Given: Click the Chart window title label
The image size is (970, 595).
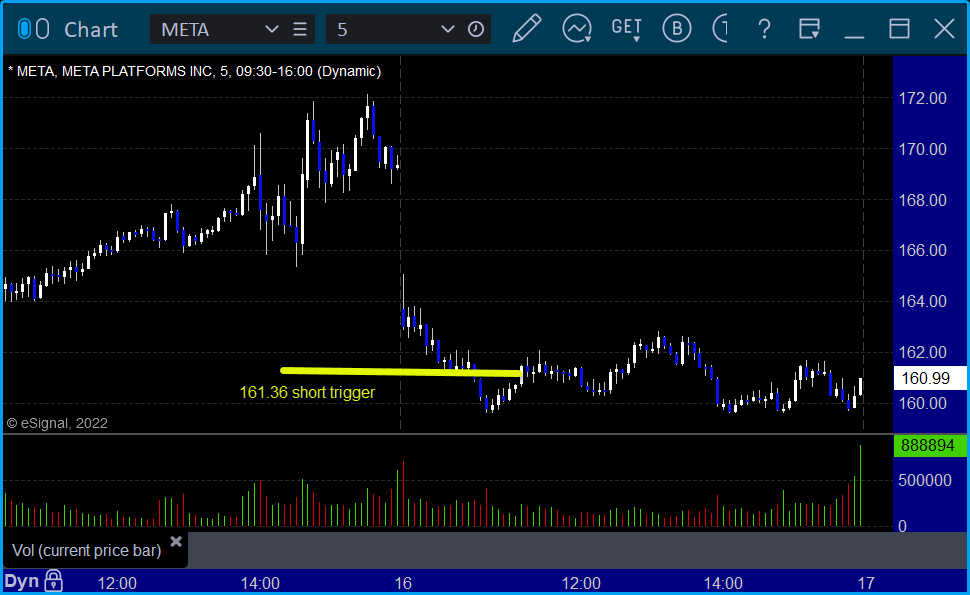Looking at the screenshot, I should [91, 30].
